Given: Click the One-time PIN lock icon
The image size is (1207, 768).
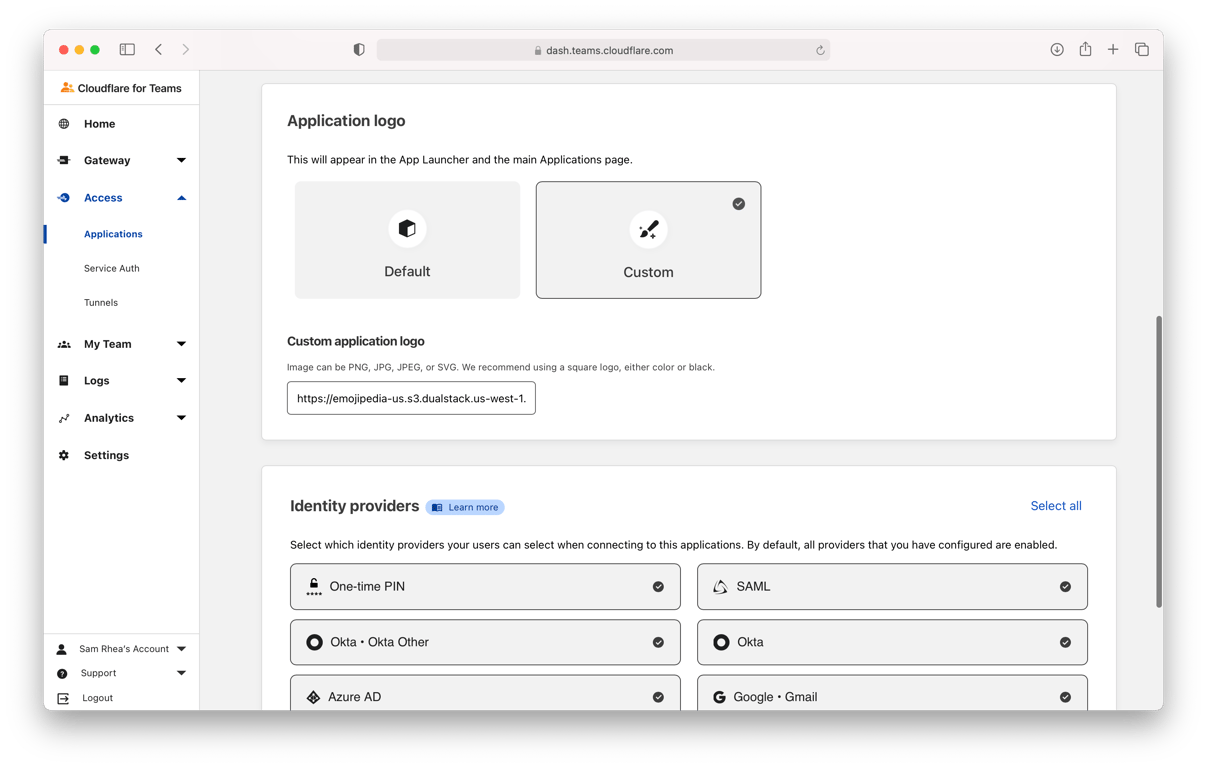Looking at the screenshot, I should tap(314, 587).
